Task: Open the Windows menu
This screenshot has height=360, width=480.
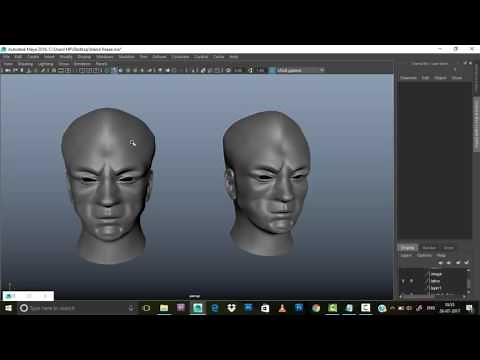Action: pos(105,57)
